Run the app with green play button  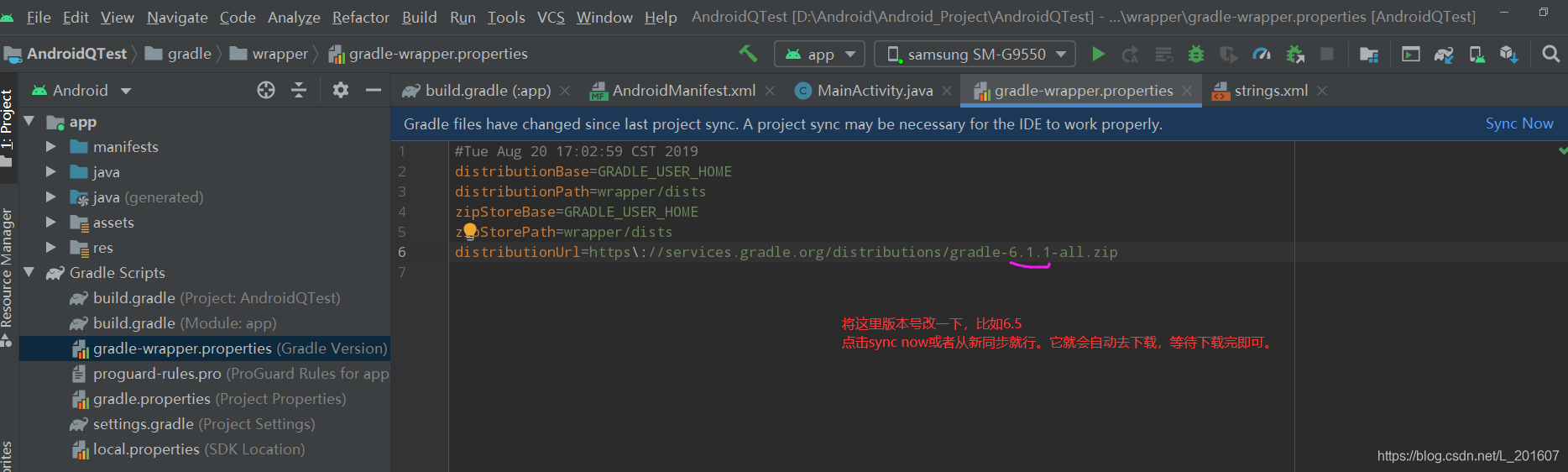pos(1098,54)
